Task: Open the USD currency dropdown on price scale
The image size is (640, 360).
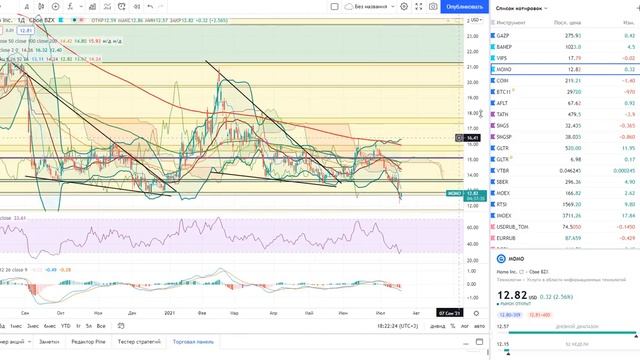Action: point(476,20)
